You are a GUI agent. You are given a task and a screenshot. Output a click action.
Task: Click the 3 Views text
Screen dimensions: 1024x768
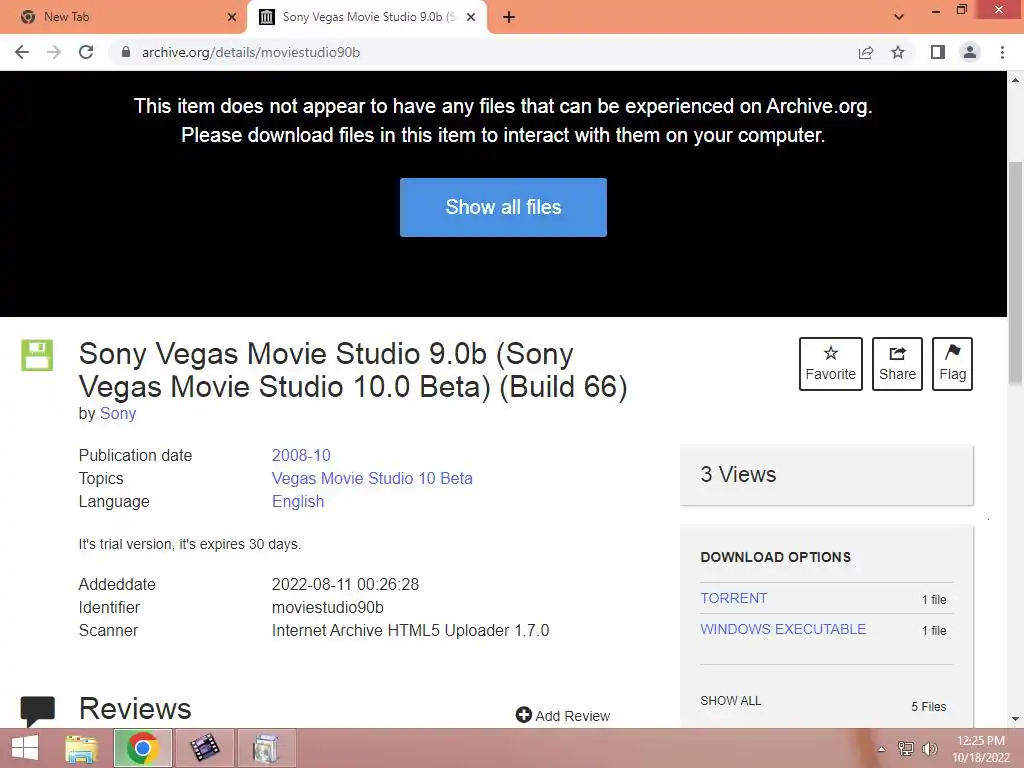738,474
